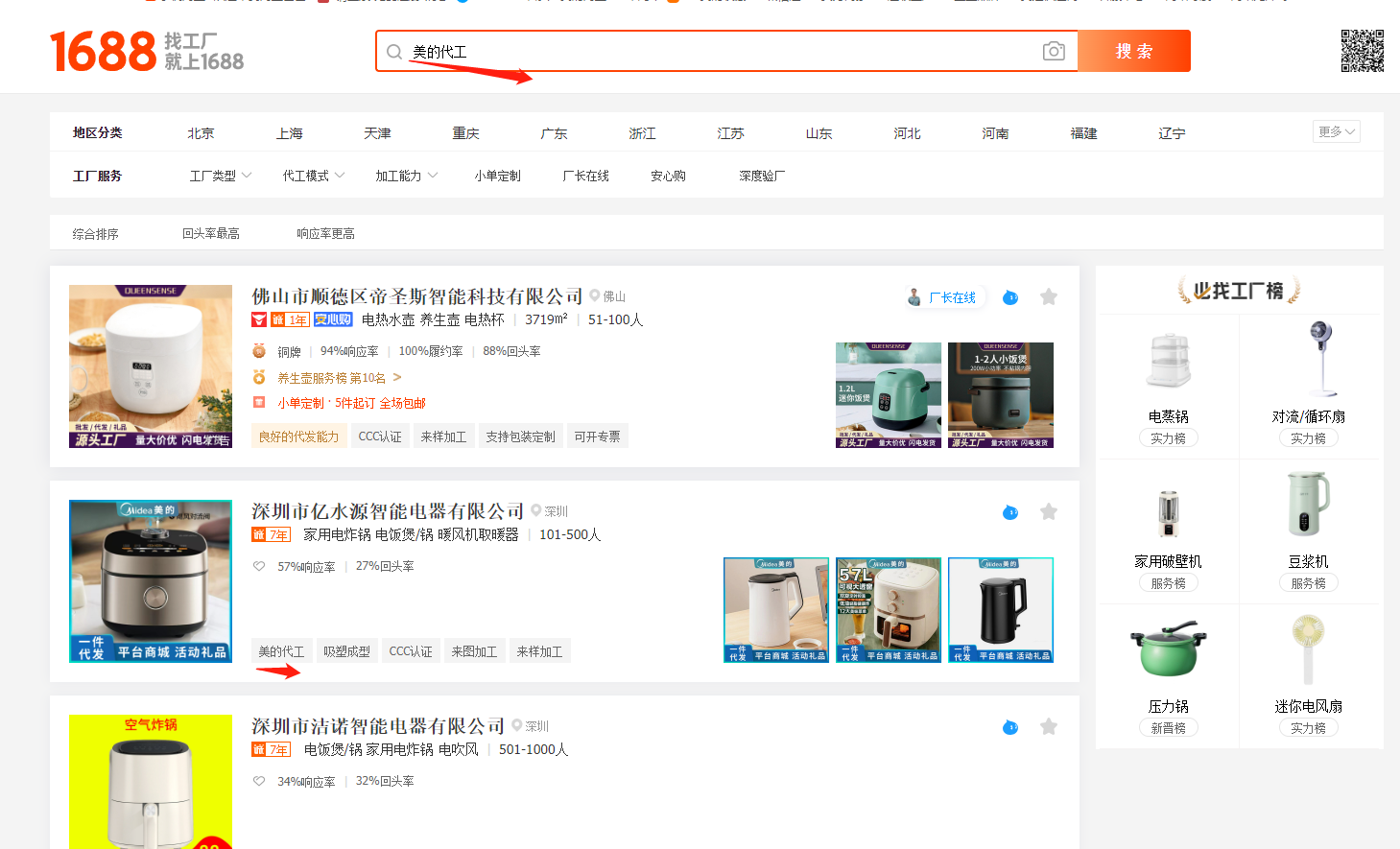Favorite 帝圣斯智能科技 with star icon
The height and width of the screenshot is (849, 1400).
coord(1049,297)
